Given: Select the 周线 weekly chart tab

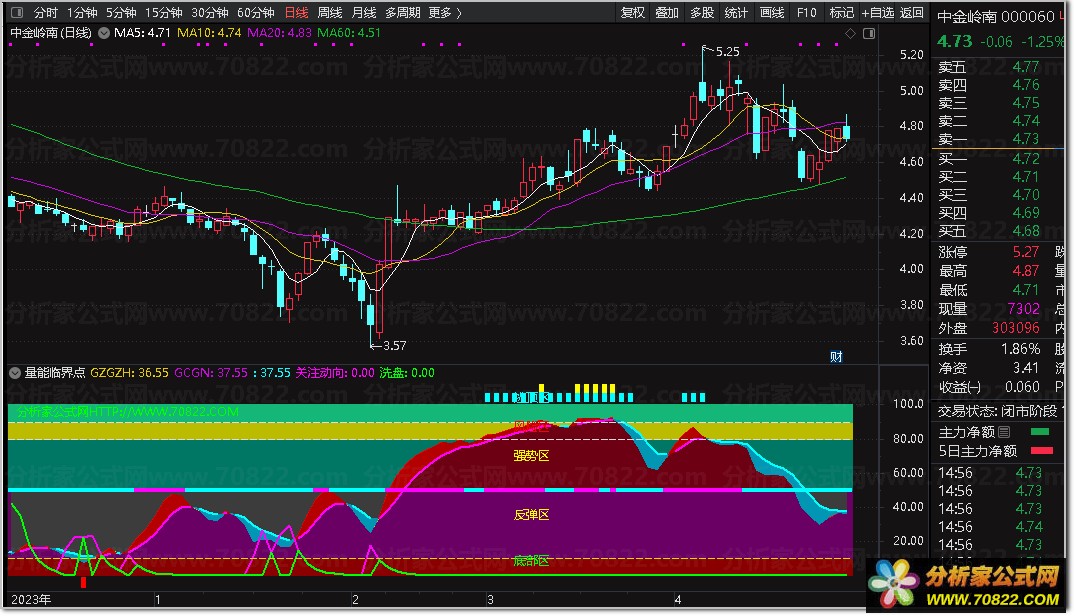Looking at the screenshot, I should [x=330, y=12].
